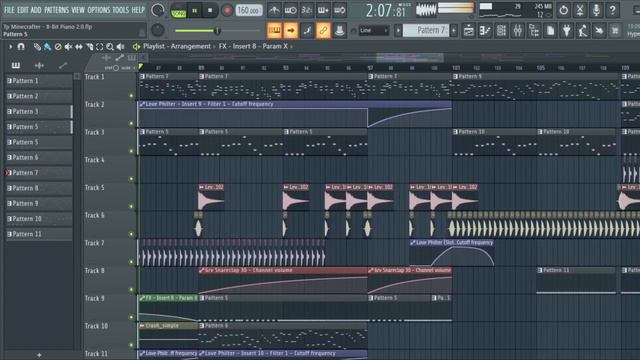Mute Track 7 with its green dot

pyautogui.click(x=131, y=262)
